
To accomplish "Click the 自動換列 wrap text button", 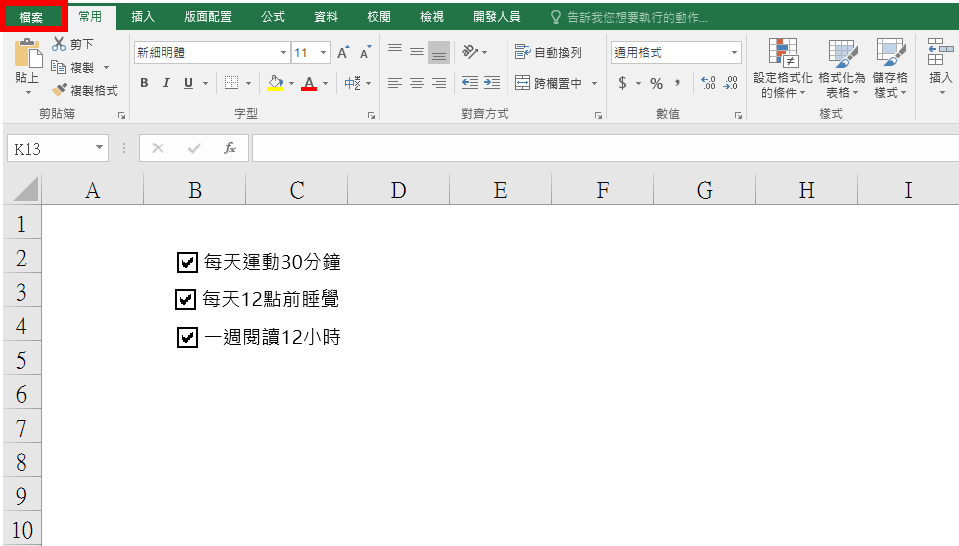I will [x=547, y=53].
